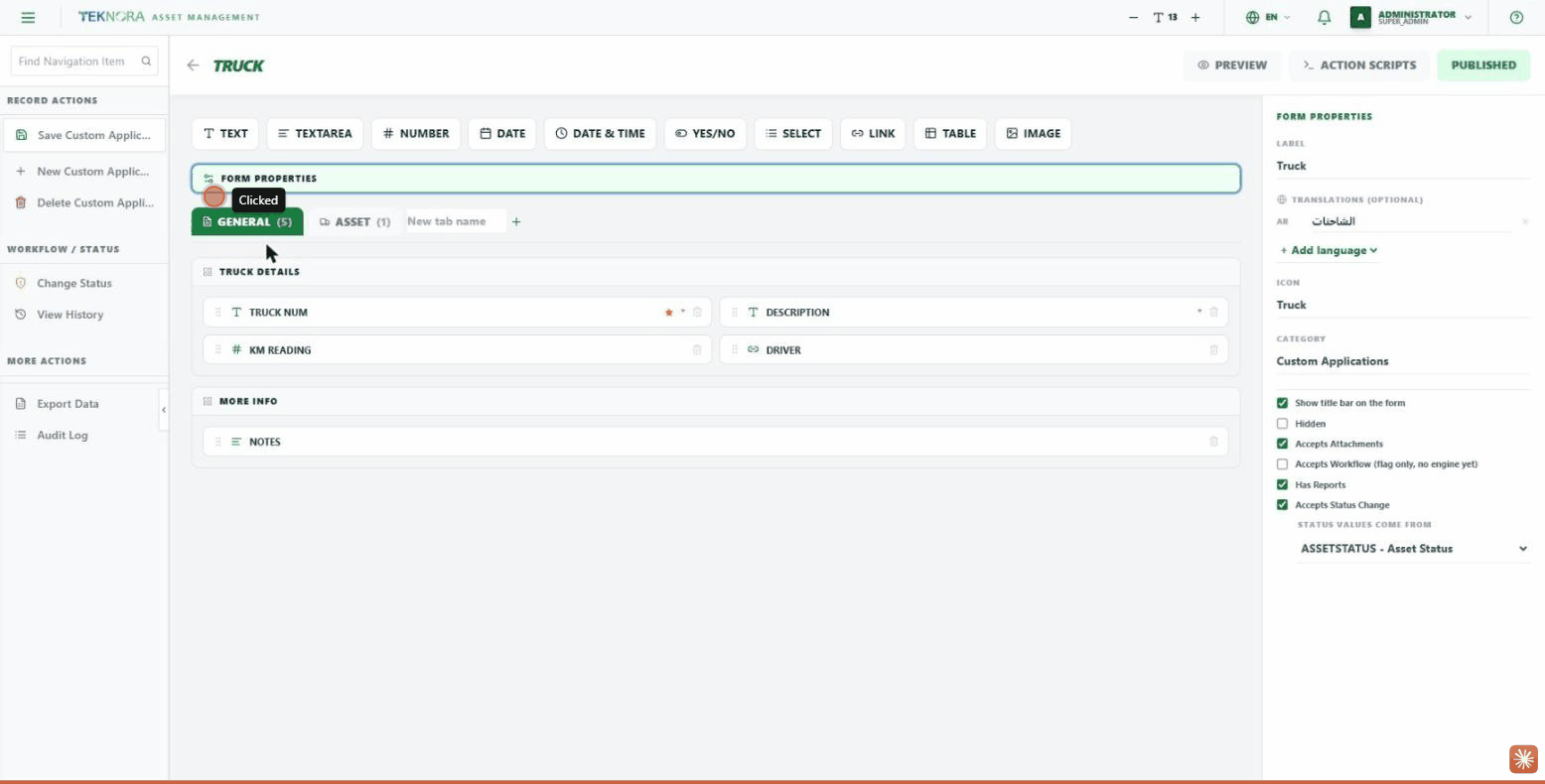Add a Link field

pos(873,133)
